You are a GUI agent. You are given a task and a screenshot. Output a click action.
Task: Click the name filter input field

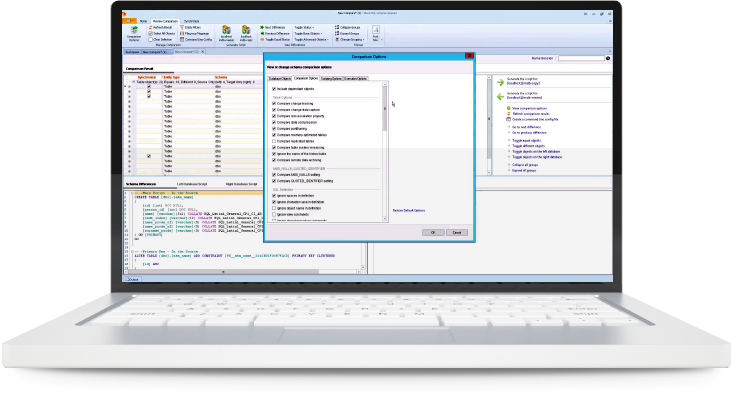pyautogui.click(x=581, y=58)
